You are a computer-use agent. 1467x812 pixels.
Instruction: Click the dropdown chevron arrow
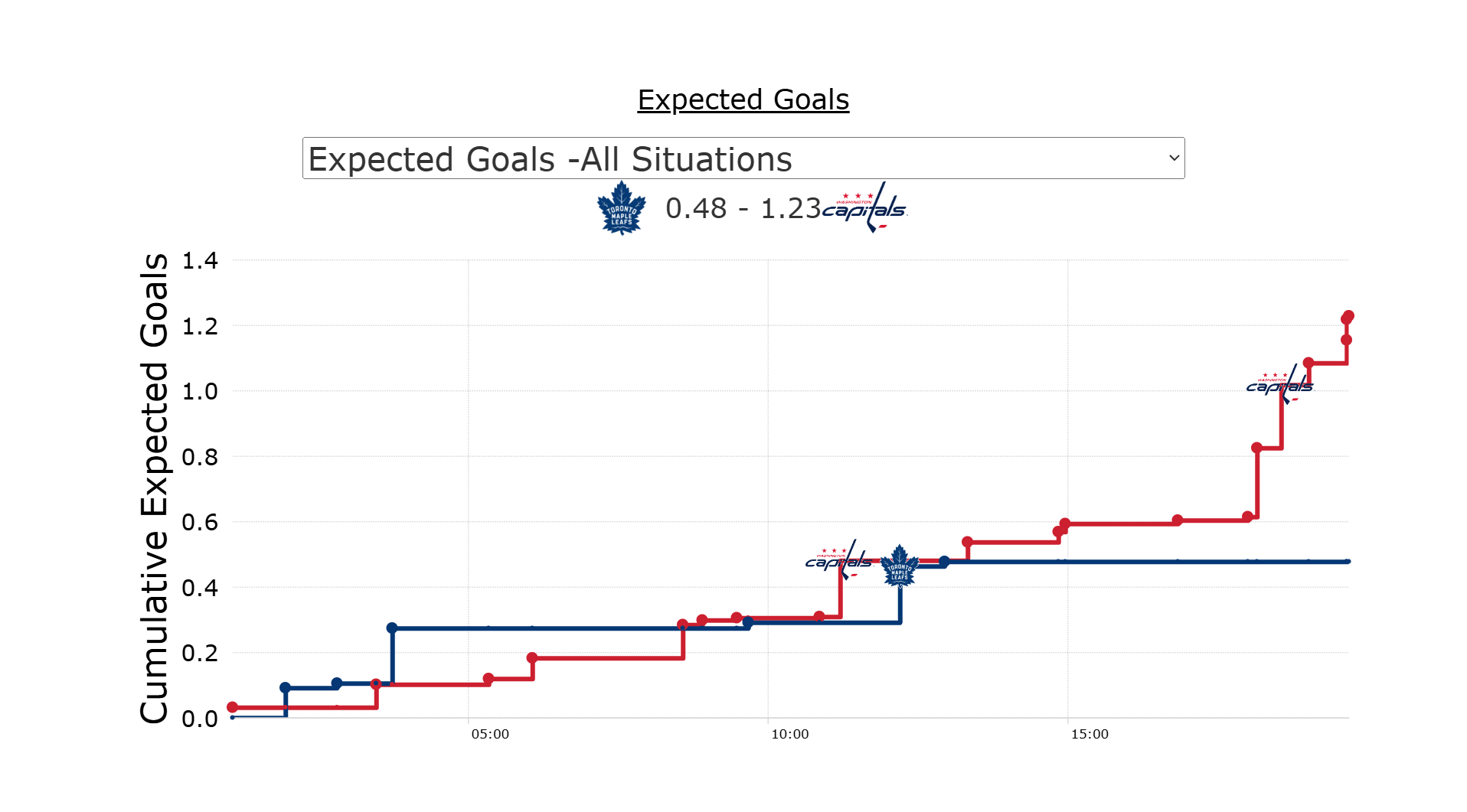[x=1173, y=158]
